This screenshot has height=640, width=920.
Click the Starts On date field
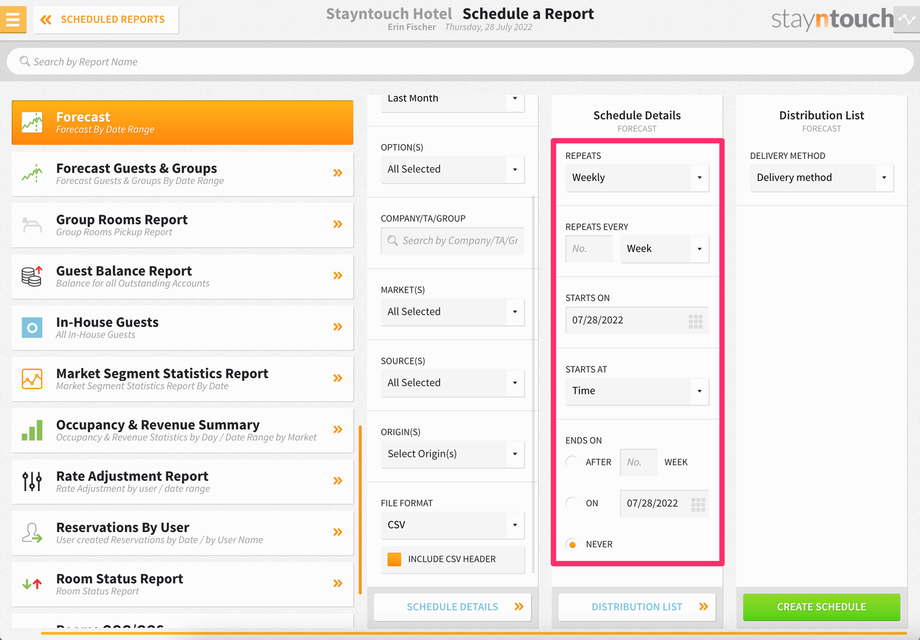point(637,320)
